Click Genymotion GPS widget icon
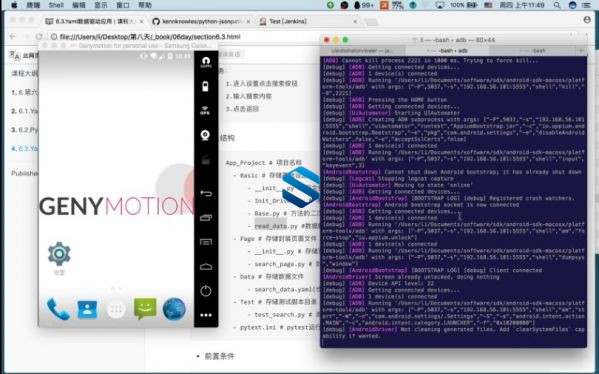The image size is (599, 374). 206,111
